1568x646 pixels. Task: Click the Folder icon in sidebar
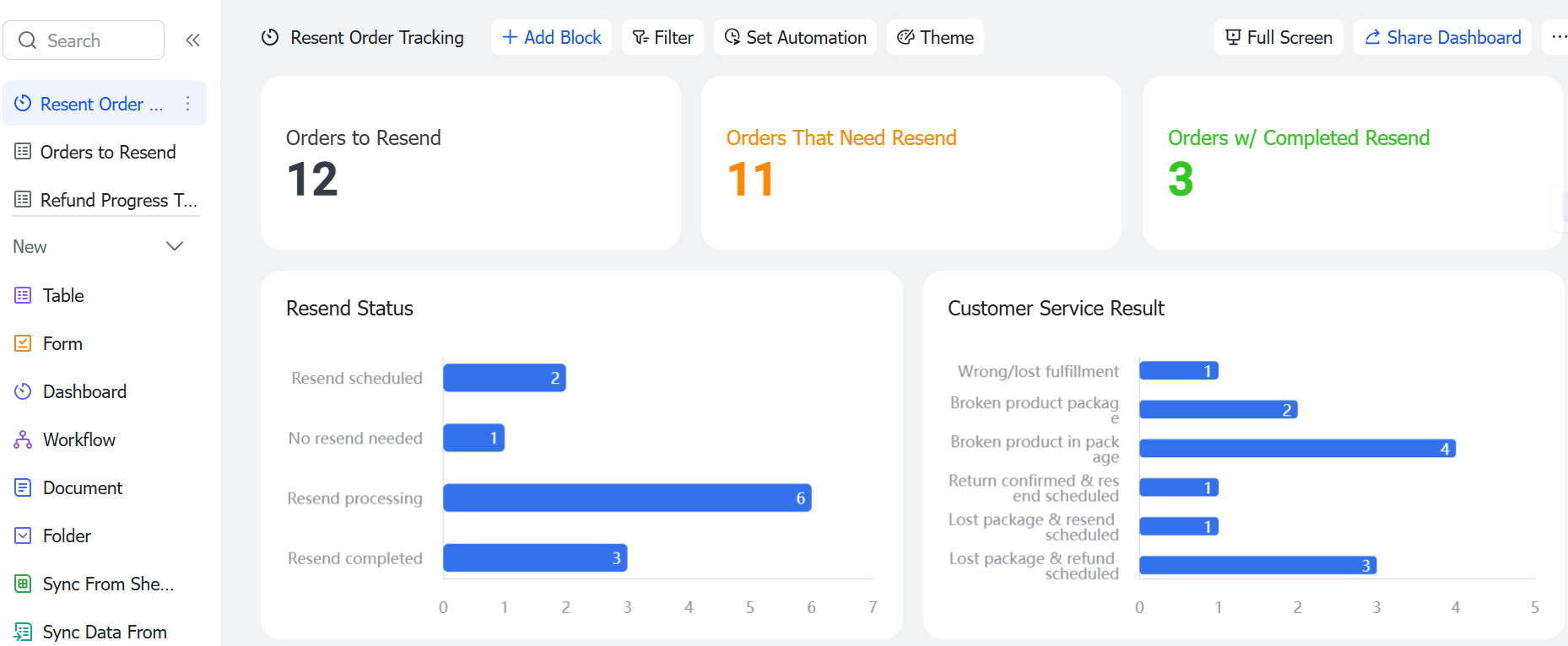(23, 536)
